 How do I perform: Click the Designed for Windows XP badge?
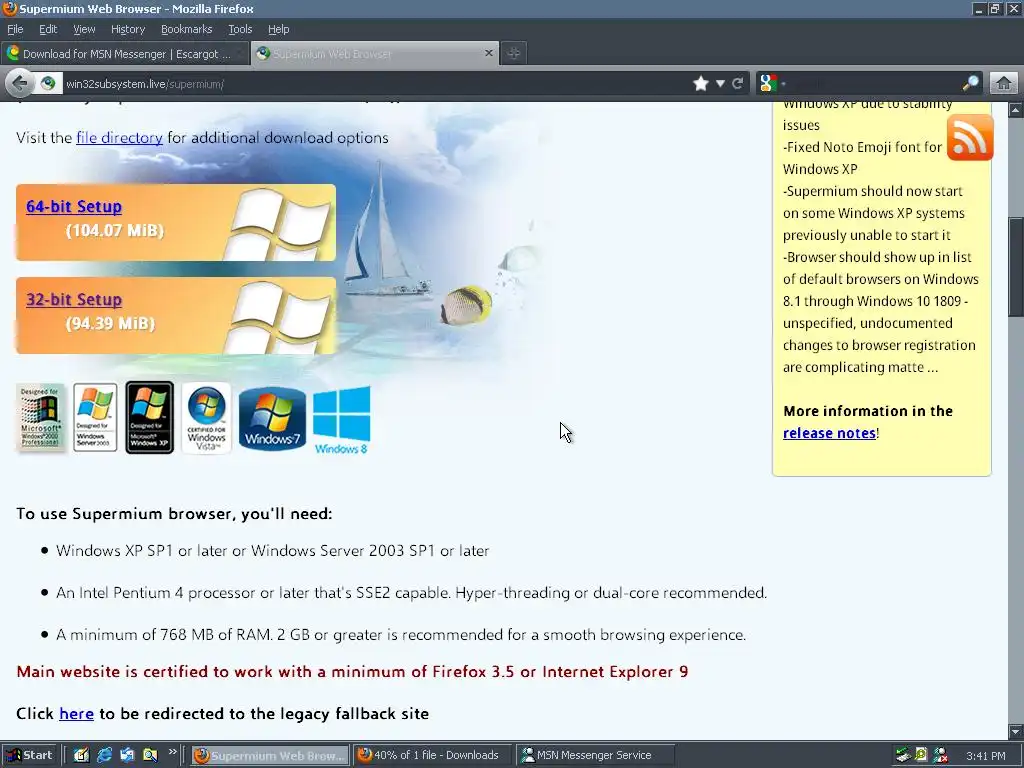(150, 417)
